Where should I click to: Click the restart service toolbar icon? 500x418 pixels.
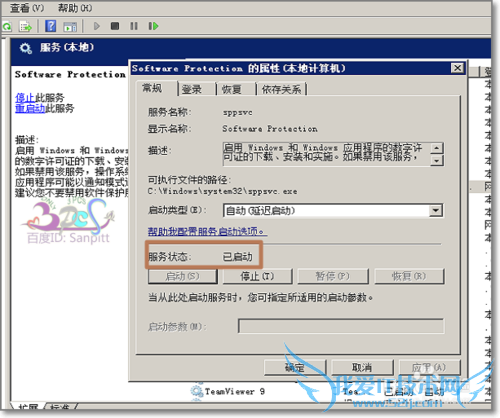pyautogui.click(x=153, y=26)
